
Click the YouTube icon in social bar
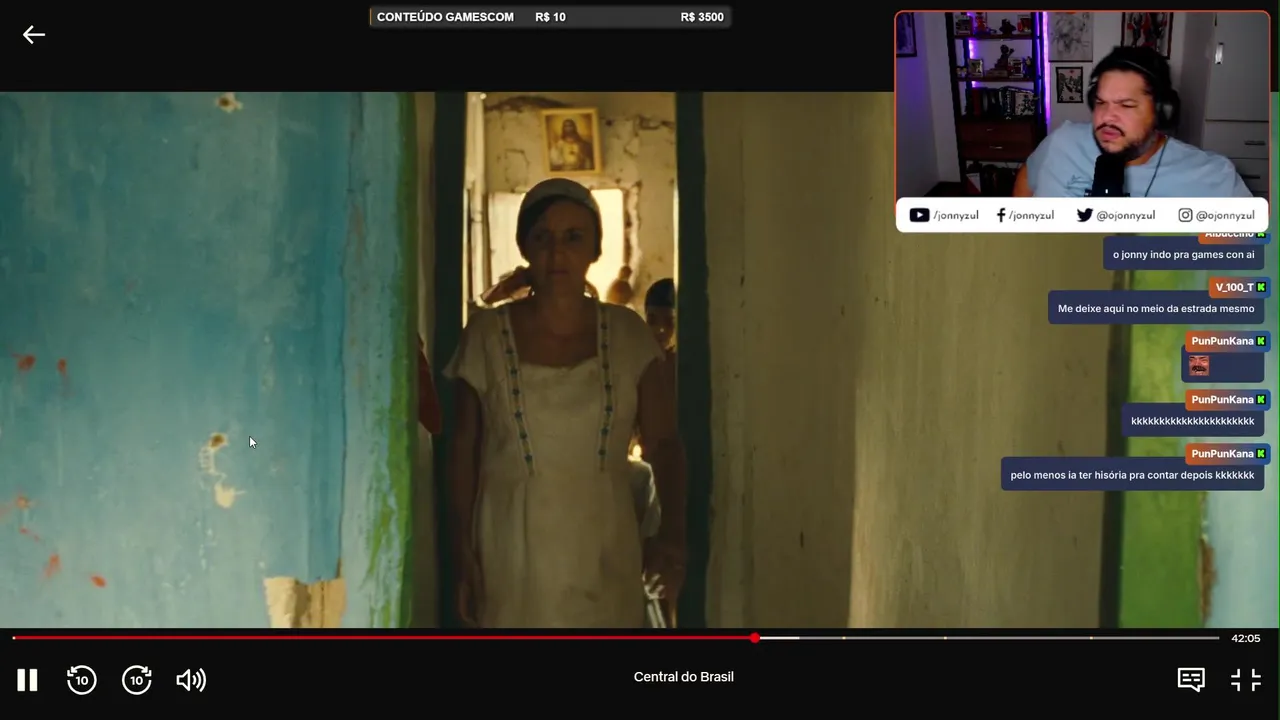click(919, 215)
